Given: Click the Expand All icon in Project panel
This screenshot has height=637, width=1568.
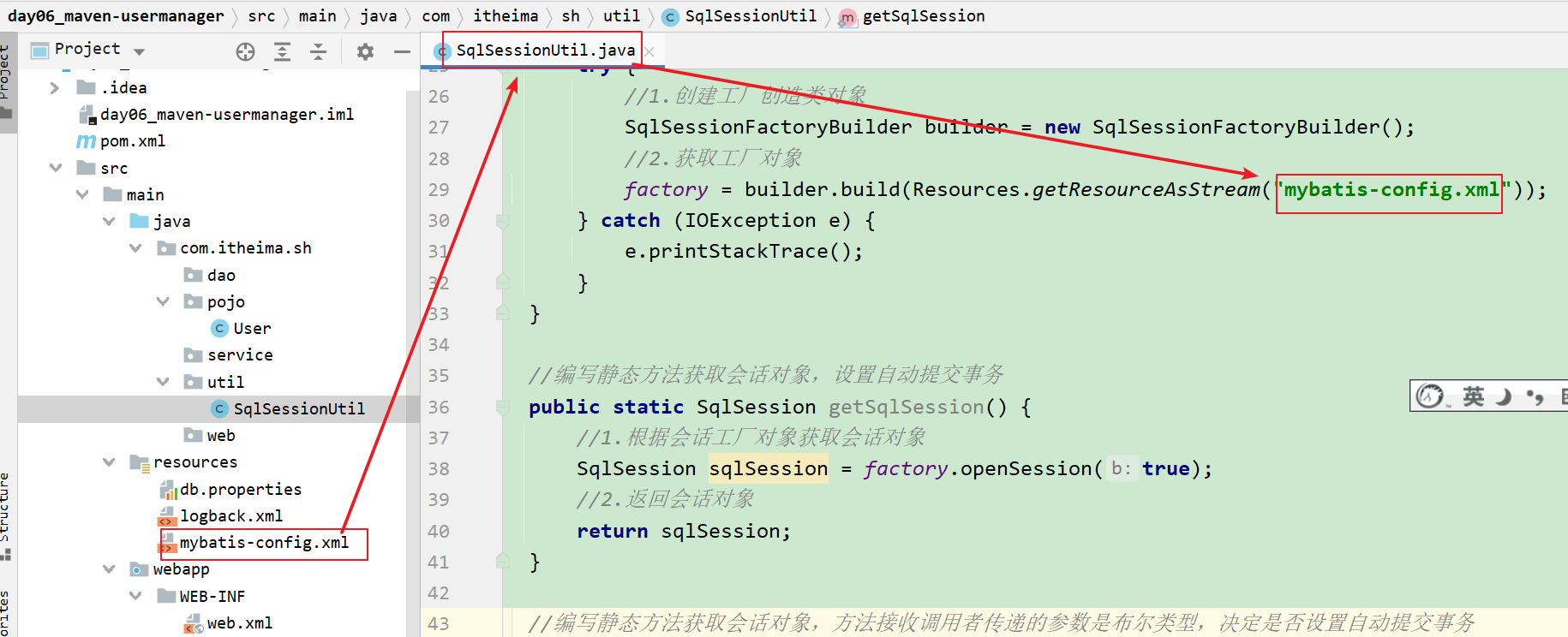Looking at the screenshot, I should pyautogui.click(x=282, y=52).
